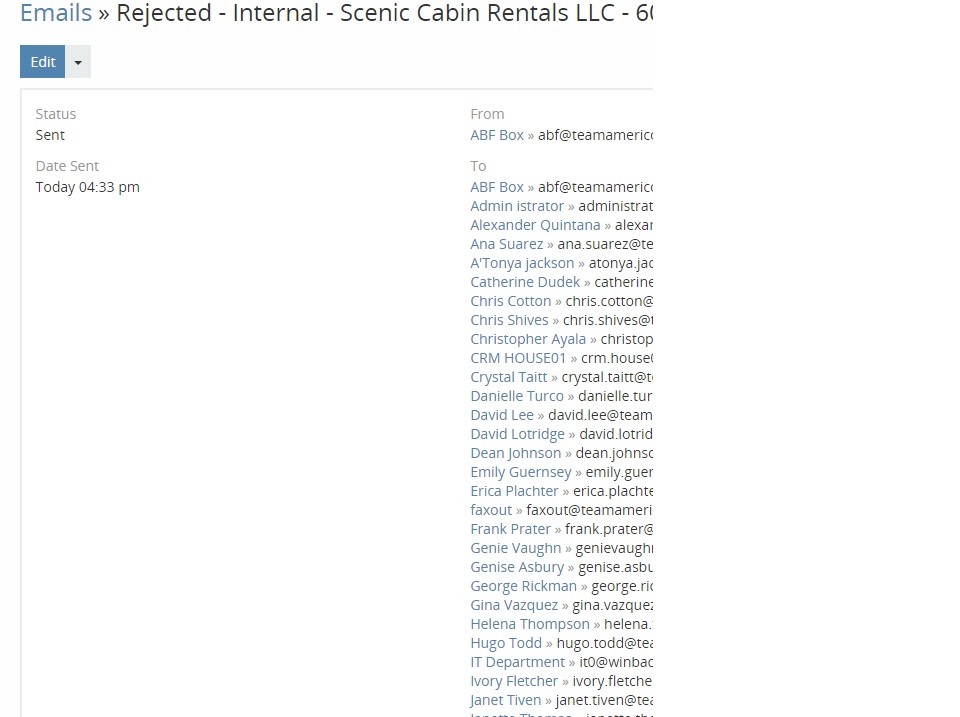Click the CRM HOUSE01 recipient link

[518, 358]
